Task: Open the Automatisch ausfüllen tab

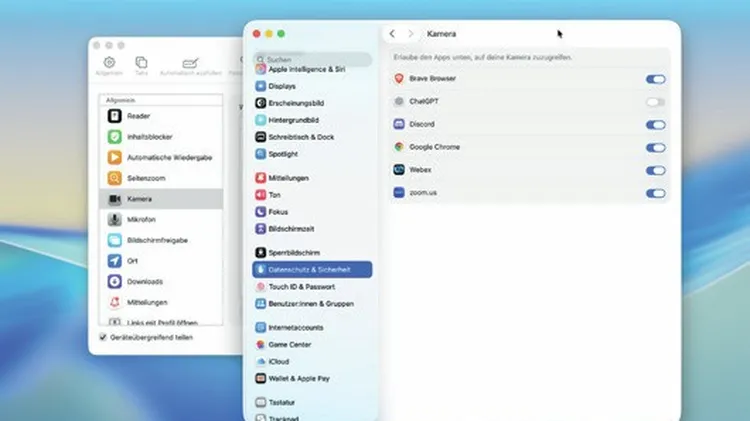Action: point(190,65)
